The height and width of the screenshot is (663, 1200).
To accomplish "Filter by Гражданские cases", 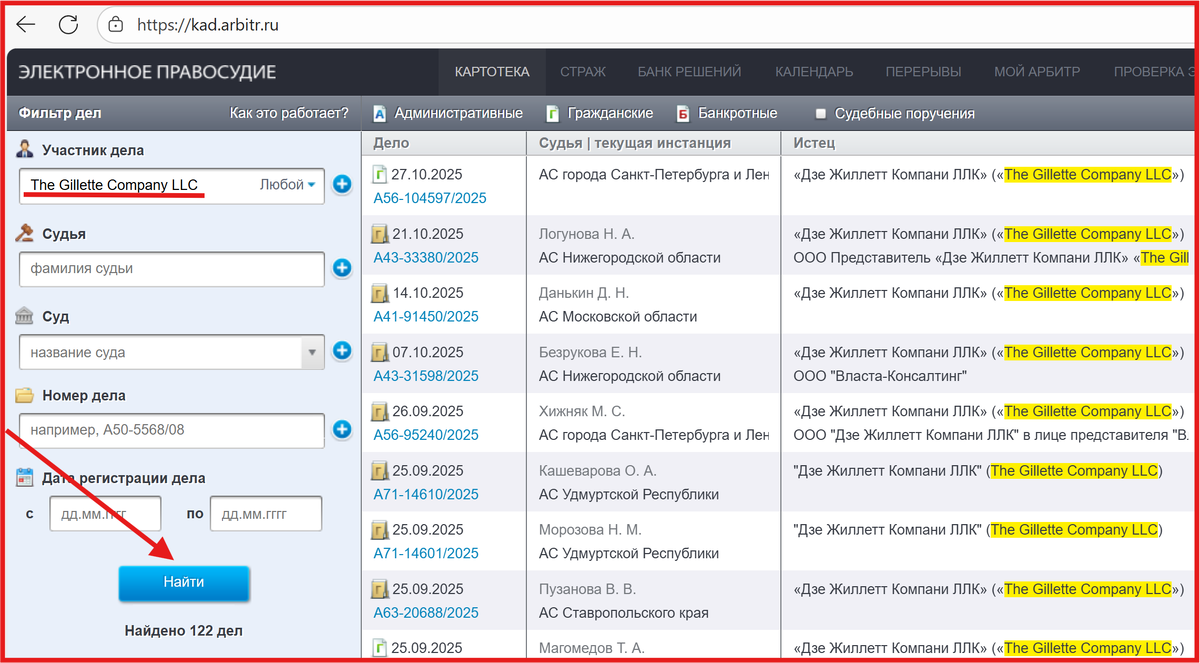I will click(599, 113).
